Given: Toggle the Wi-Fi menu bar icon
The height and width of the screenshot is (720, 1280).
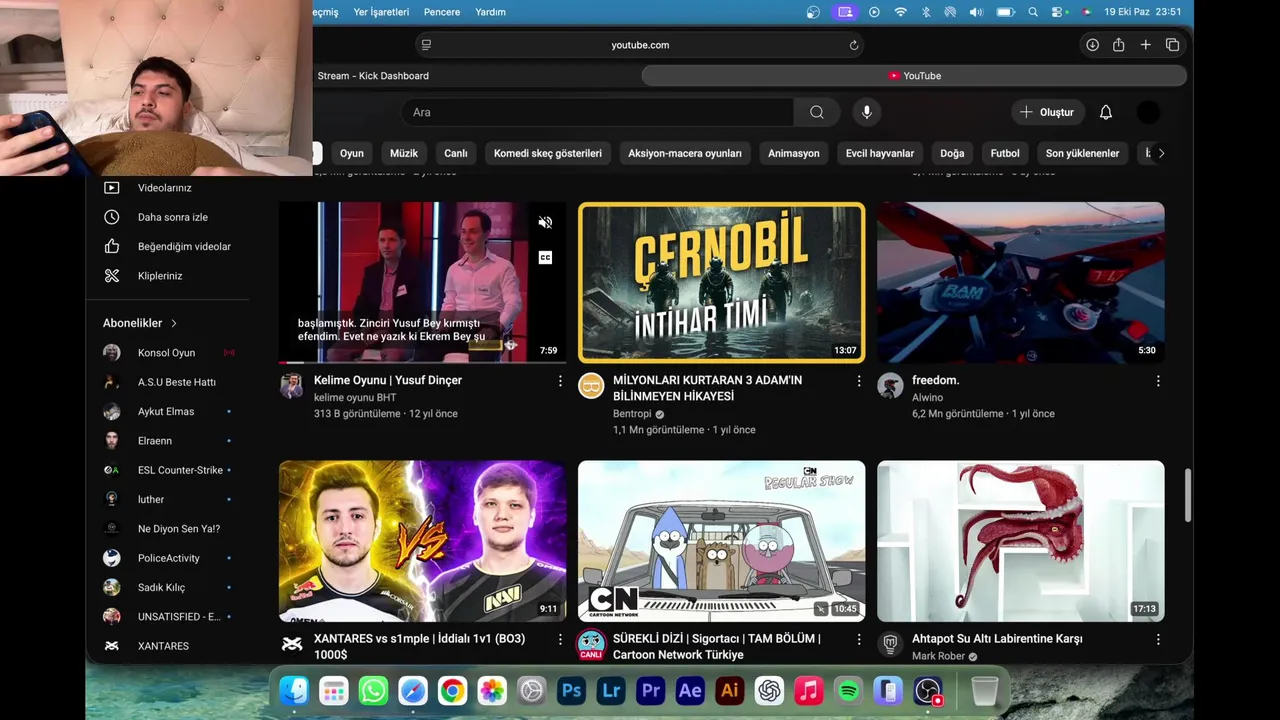Looking at the screenshot, I should point(901,12).
